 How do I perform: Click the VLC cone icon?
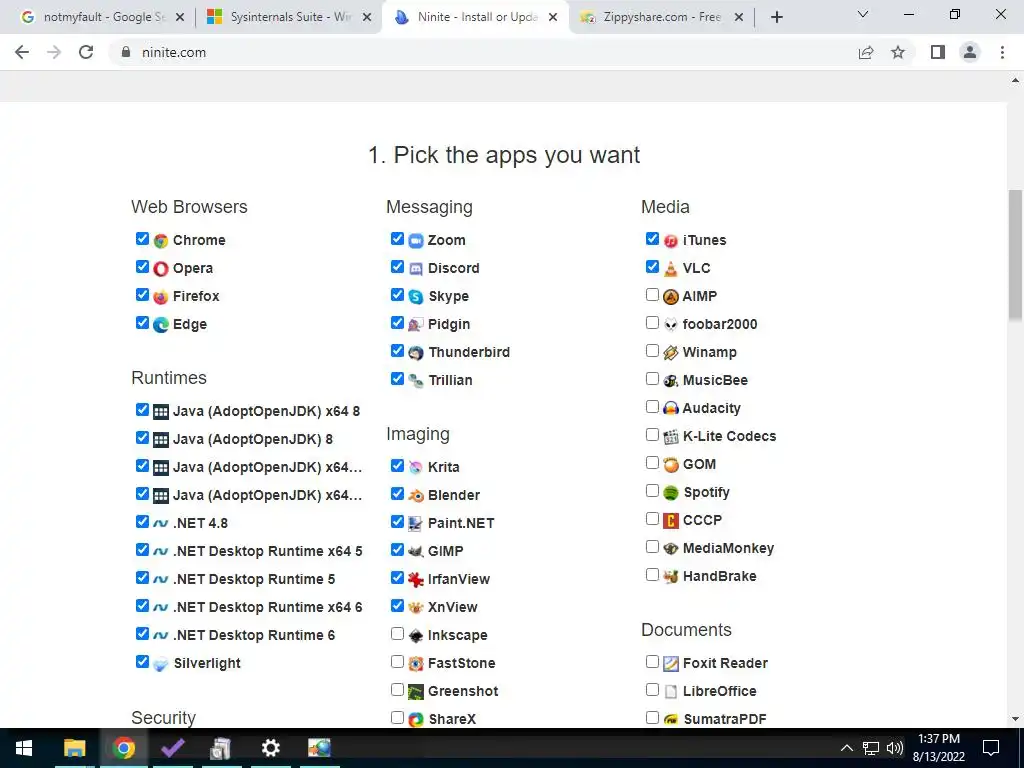tap(671, 268)
